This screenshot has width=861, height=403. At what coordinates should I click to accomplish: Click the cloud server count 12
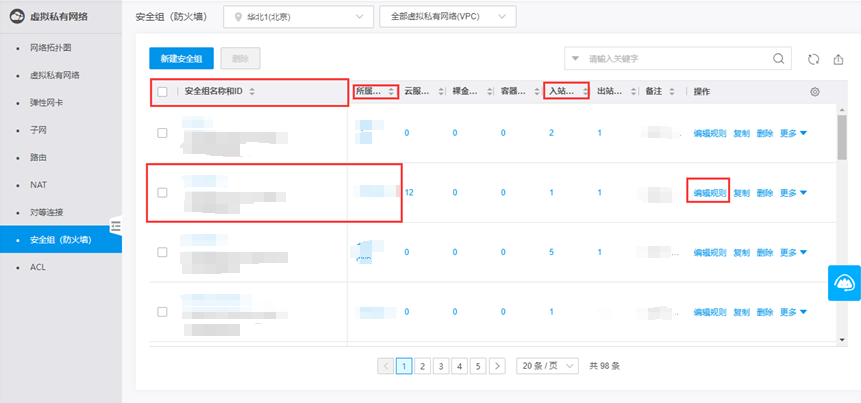tap(409, 193)
